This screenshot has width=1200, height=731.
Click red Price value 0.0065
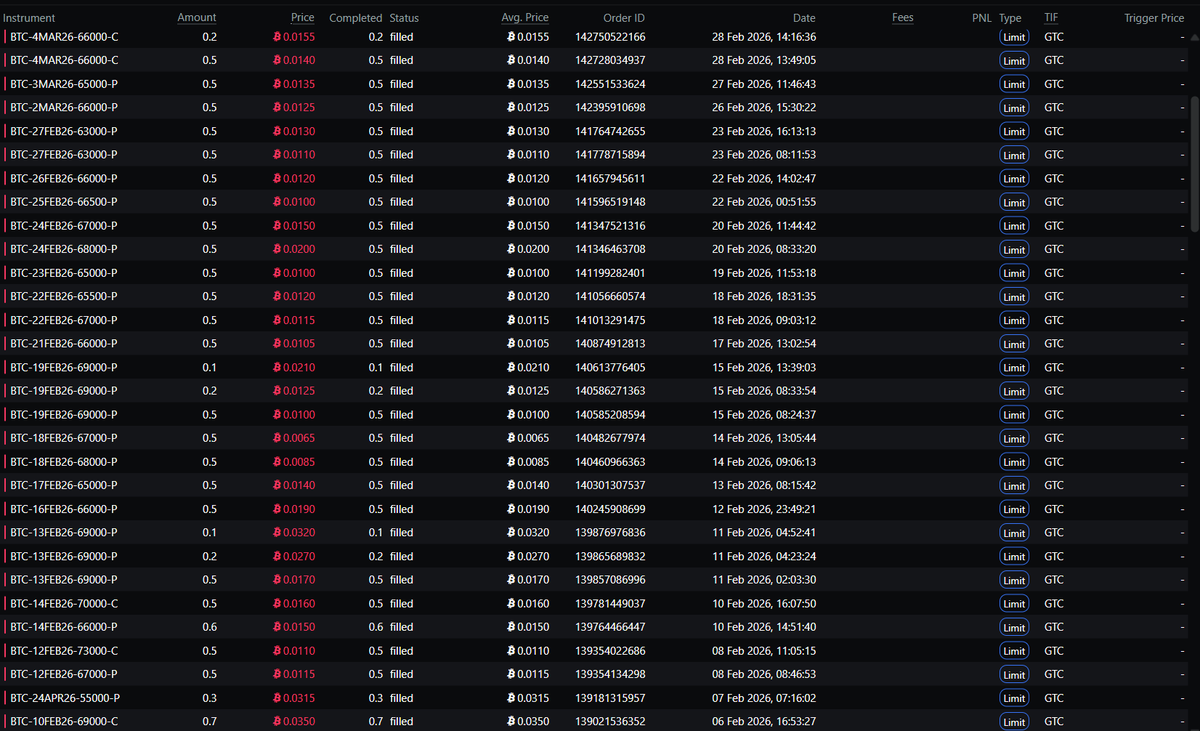pos(294,438)
